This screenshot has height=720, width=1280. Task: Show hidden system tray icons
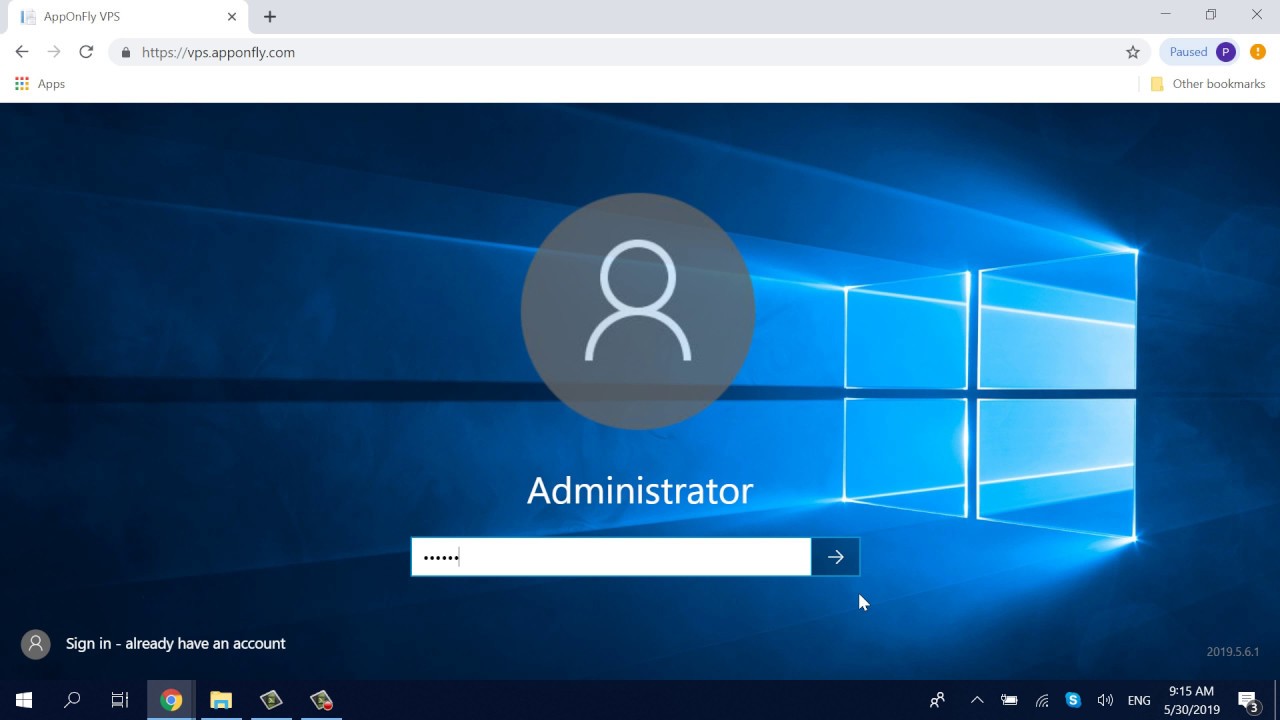tap(977, 700)
